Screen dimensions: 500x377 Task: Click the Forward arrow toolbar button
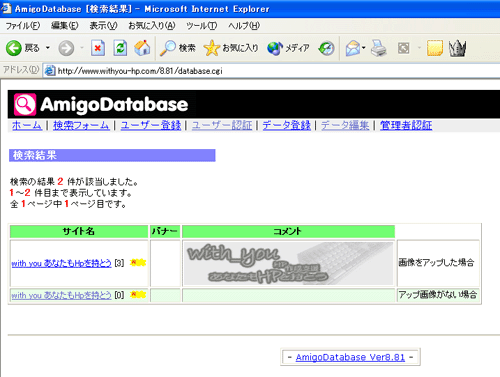point(66,48)
